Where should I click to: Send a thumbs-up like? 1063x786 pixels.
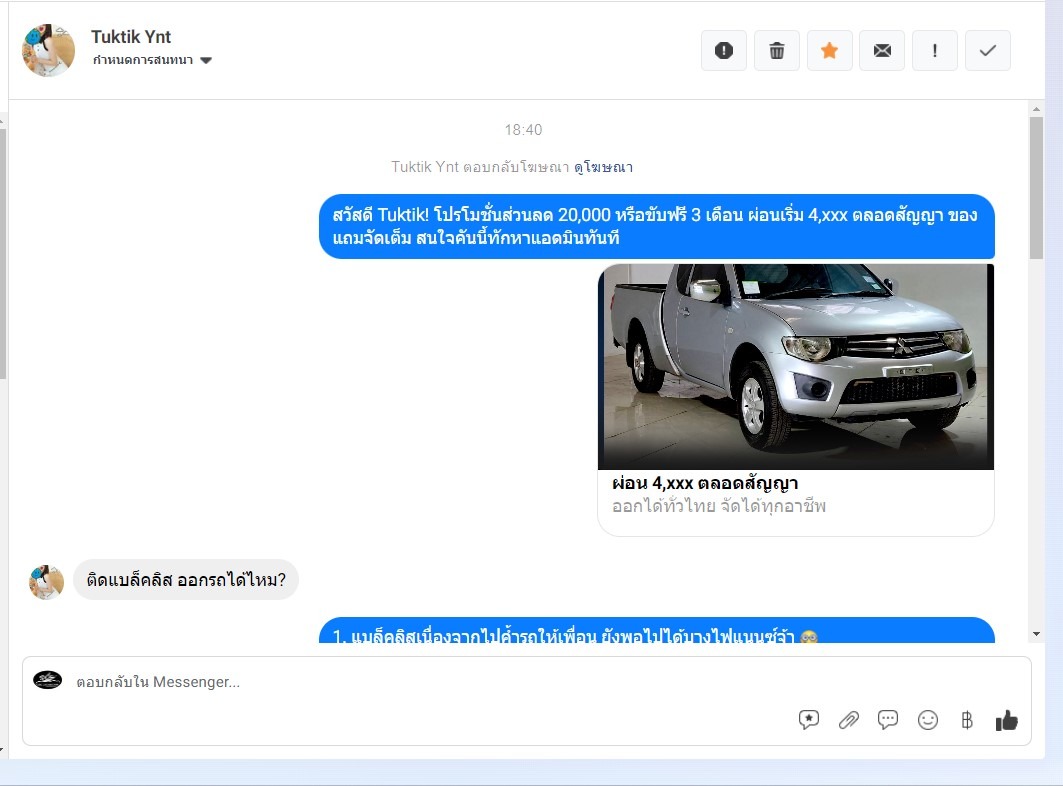point(1006,720)
